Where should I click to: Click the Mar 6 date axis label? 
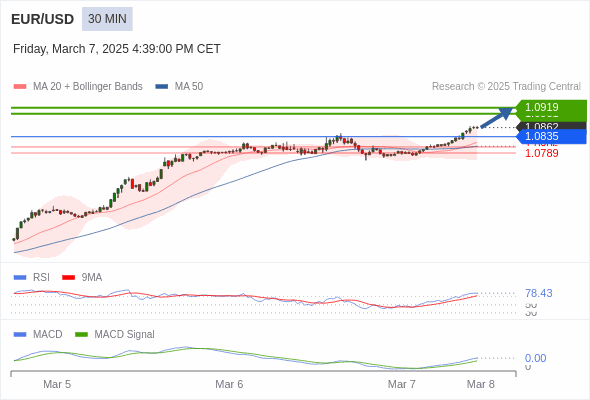click(x=229, y=384)
